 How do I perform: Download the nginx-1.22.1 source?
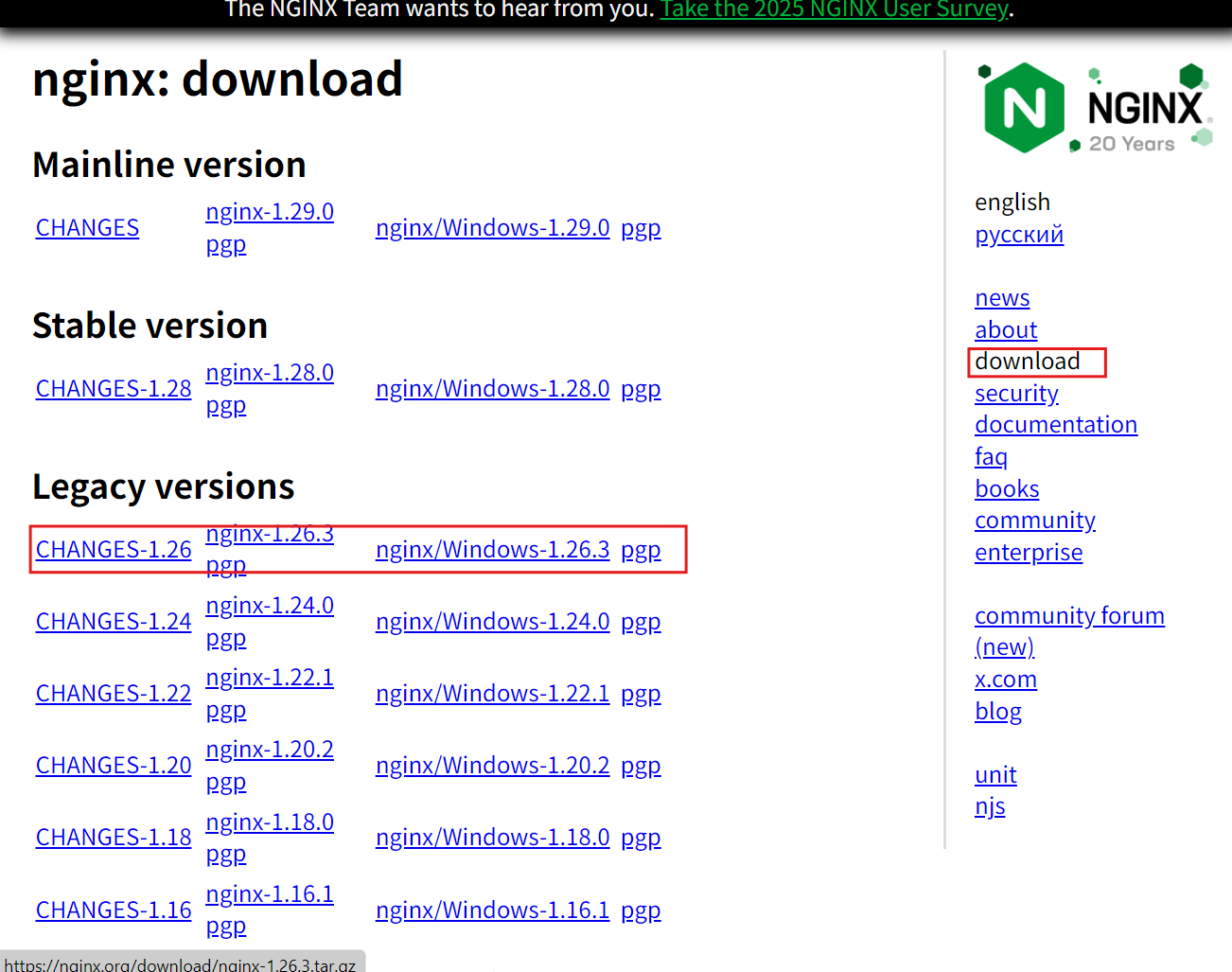click(270, 678)
